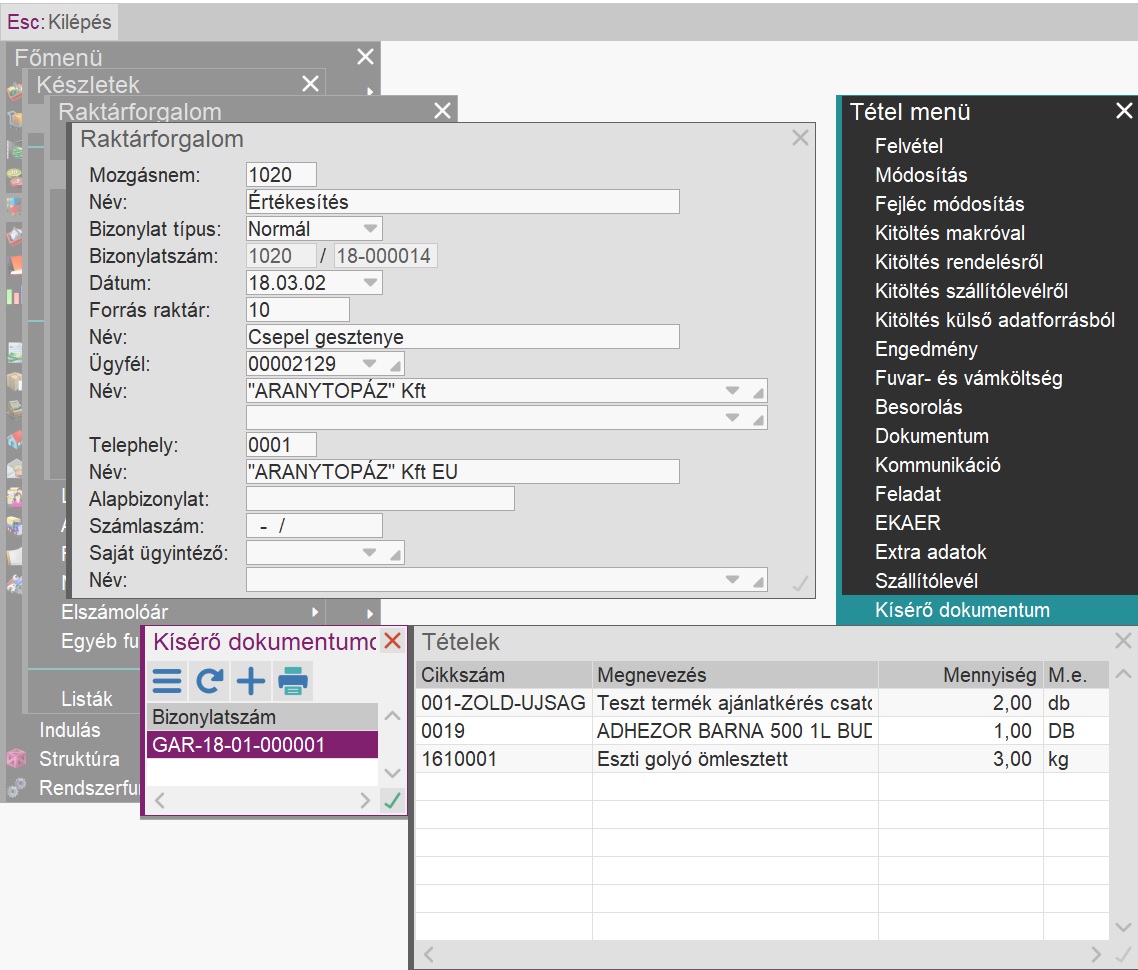1138x970 pixels.
Task: Click the Alapbizonylat input field
Action: [x=380, y=499]
